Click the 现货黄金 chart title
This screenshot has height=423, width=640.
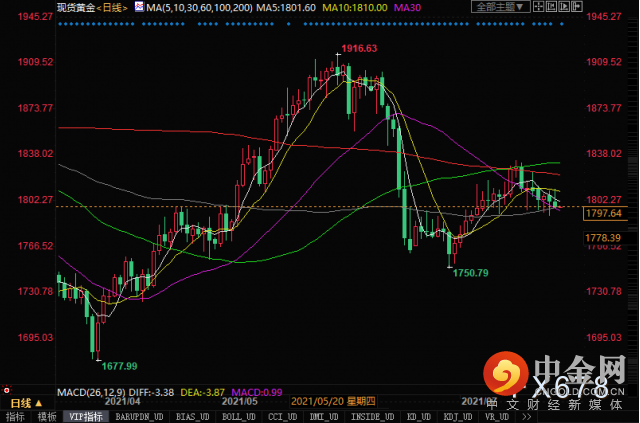(76, 8)
